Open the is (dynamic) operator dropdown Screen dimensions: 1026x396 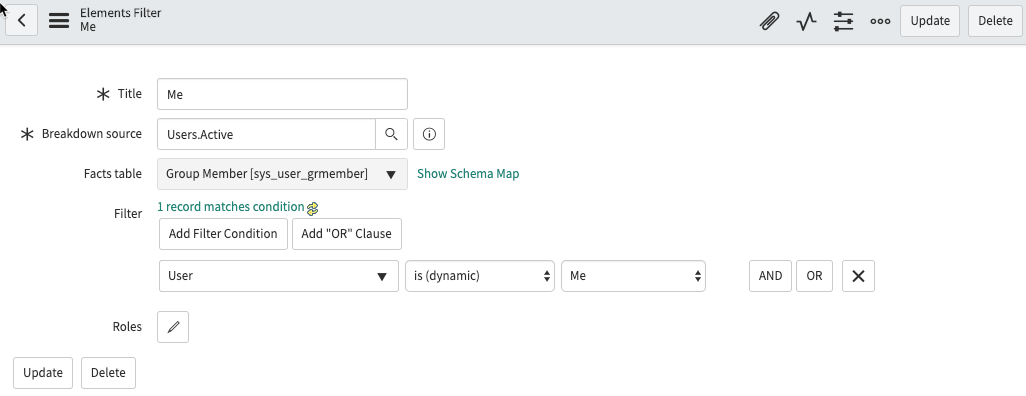(480, 276)
